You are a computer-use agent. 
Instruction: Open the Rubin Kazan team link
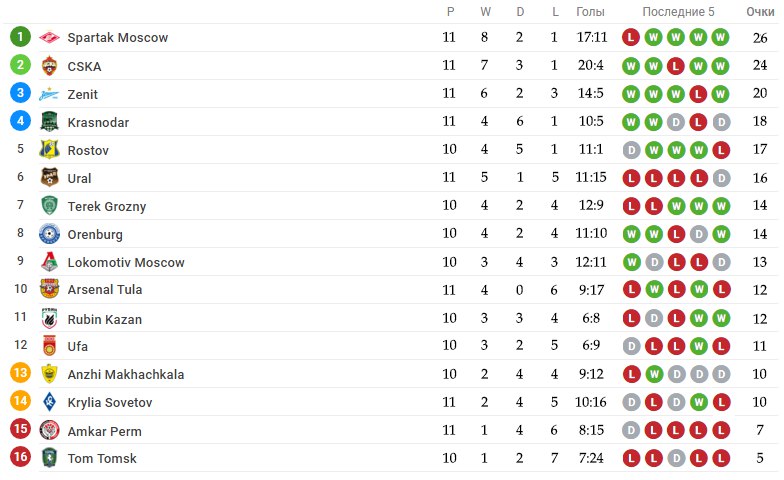click(104, 320)
